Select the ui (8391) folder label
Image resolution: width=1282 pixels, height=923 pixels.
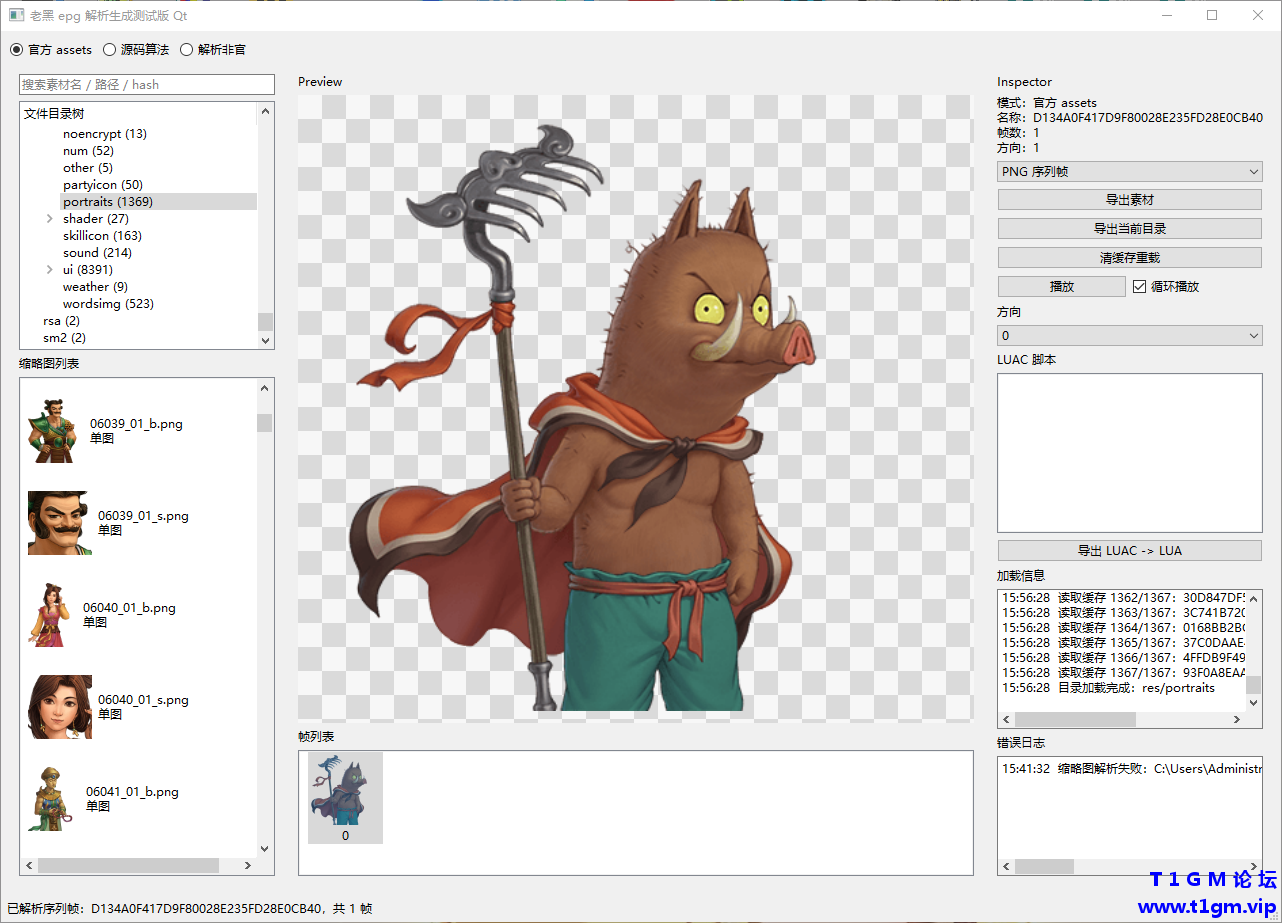point(88,270)
